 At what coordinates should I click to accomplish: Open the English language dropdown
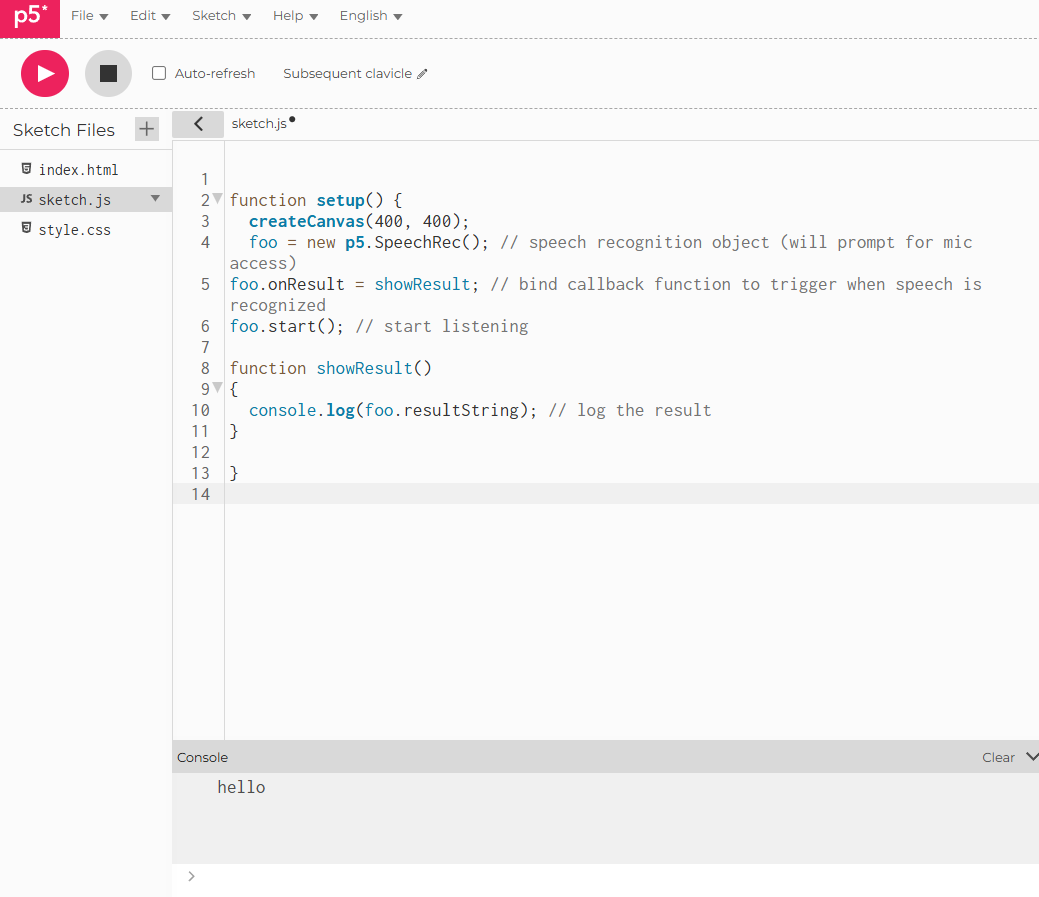[370, 16]
